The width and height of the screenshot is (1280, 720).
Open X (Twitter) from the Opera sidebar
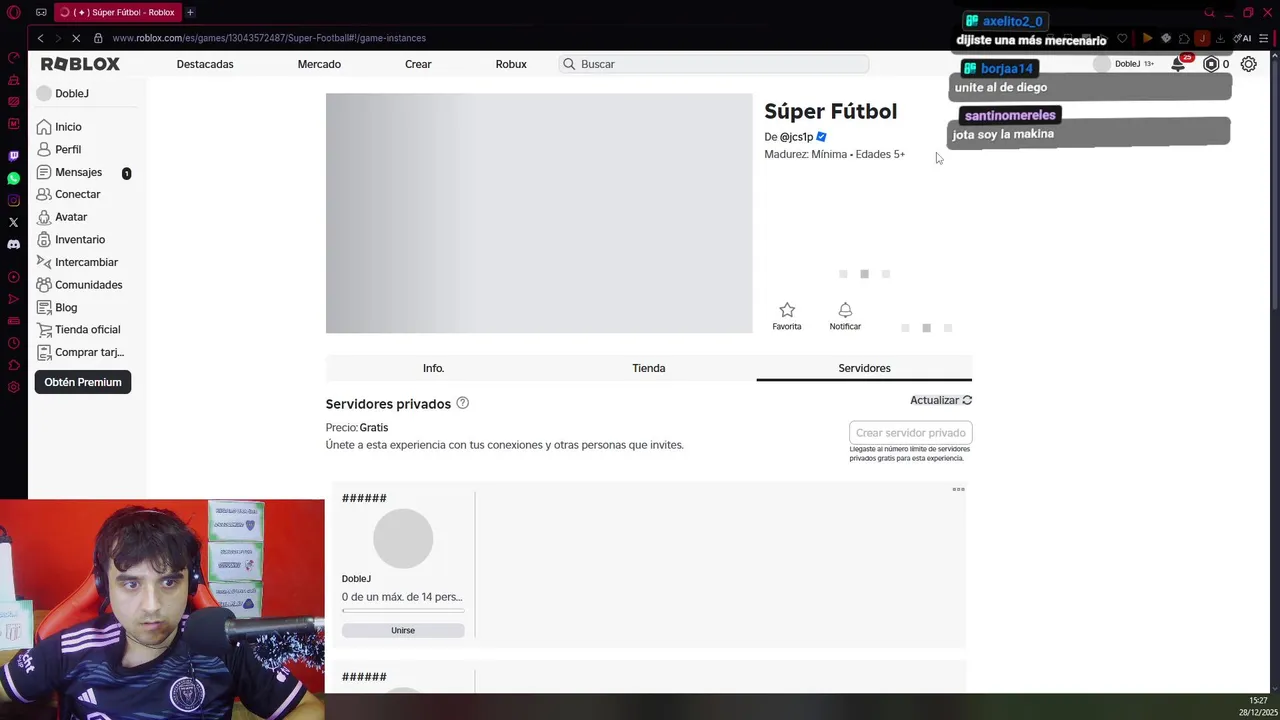[13, 222]
